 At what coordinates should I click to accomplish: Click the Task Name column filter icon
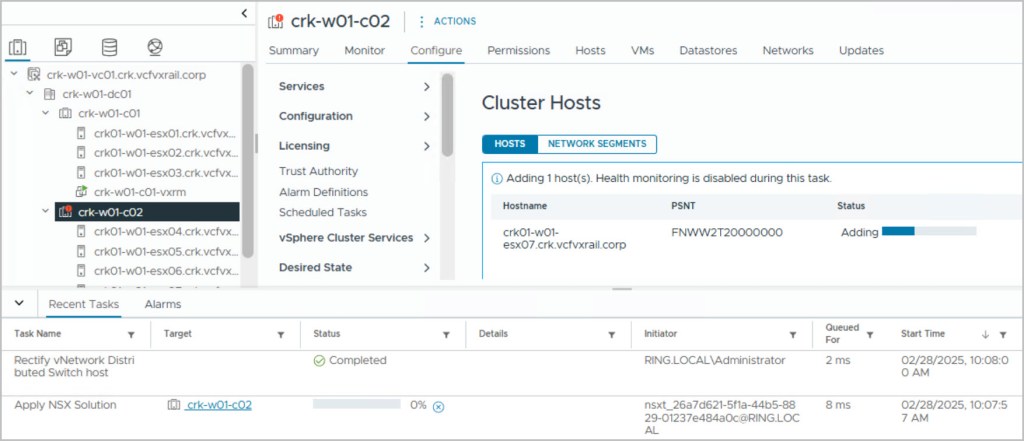131,334
